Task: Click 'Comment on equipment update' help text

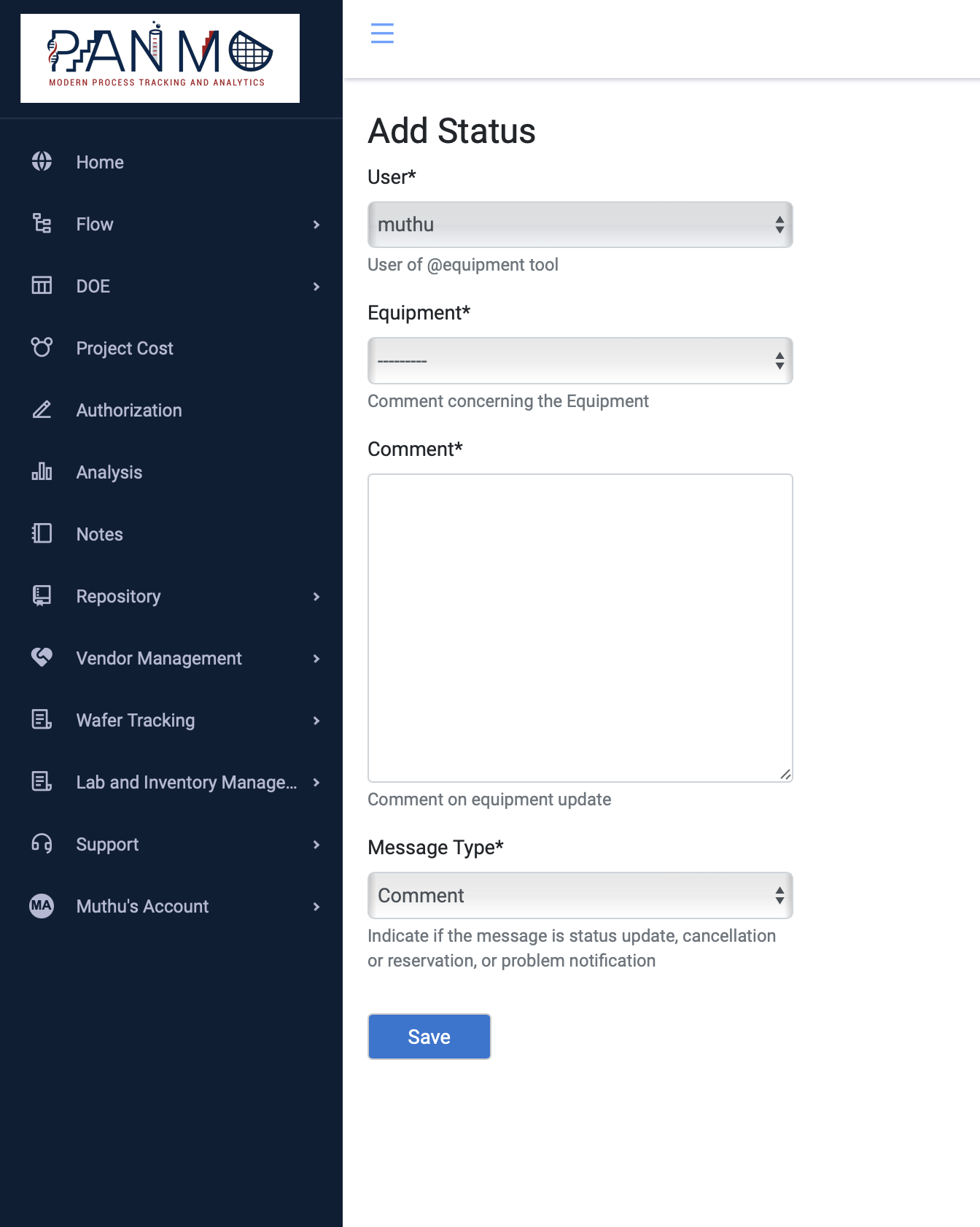Action: 489,800
